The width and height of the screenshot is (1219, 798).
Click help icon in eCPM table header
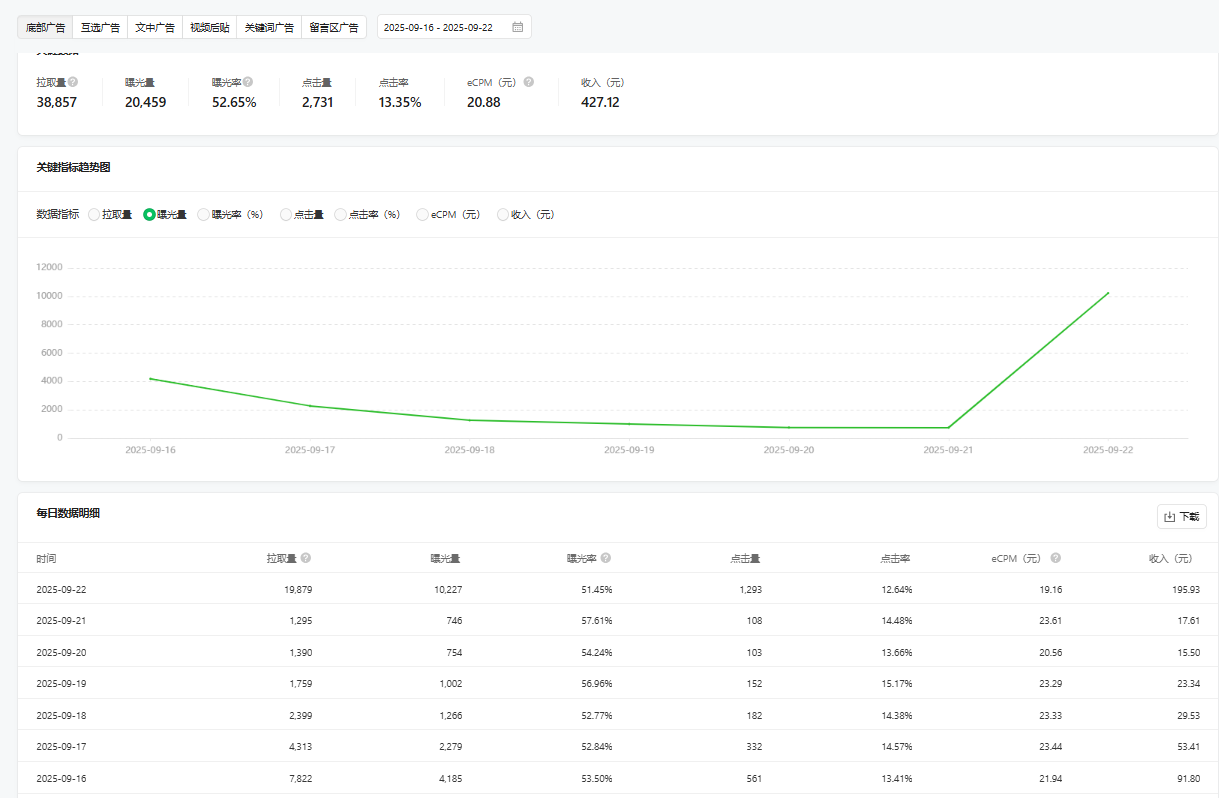1056,558
